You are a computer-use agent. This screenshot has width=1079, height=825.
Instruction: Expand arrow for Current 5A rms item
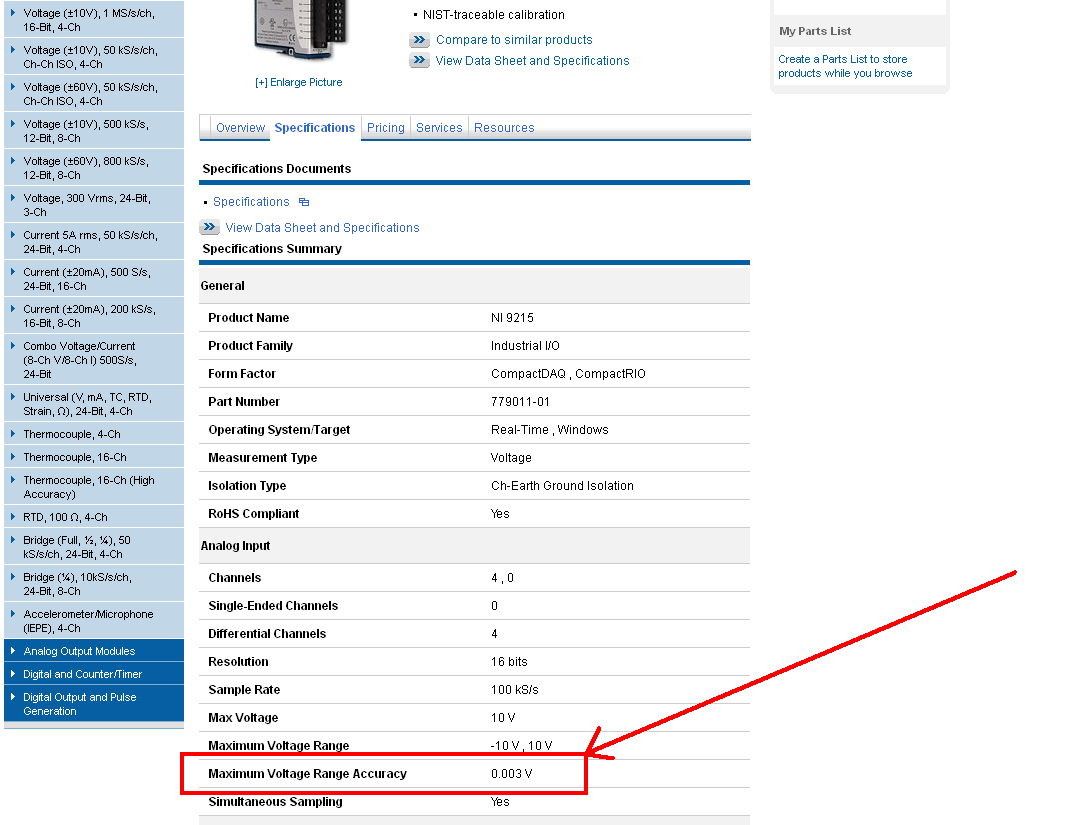coord(12,235)
